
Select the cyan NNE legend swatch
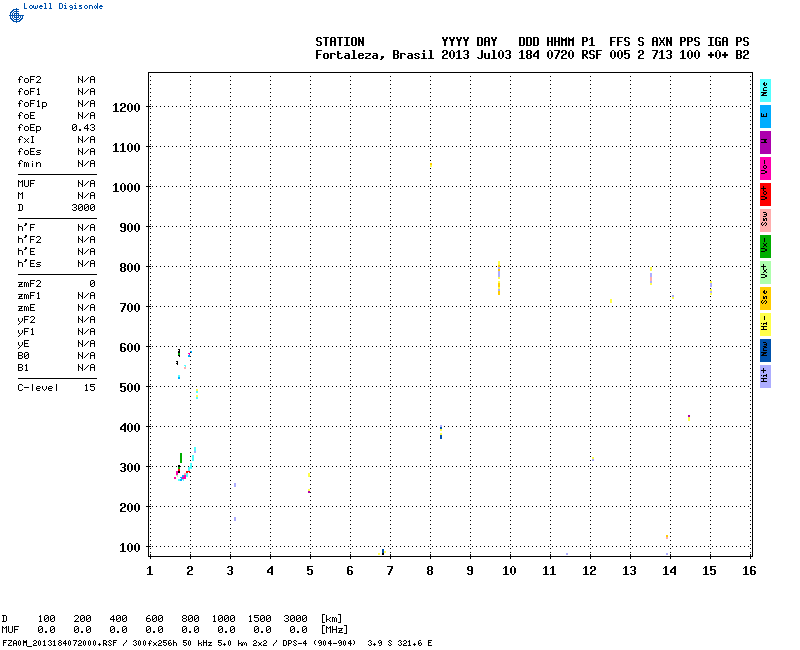765,90
